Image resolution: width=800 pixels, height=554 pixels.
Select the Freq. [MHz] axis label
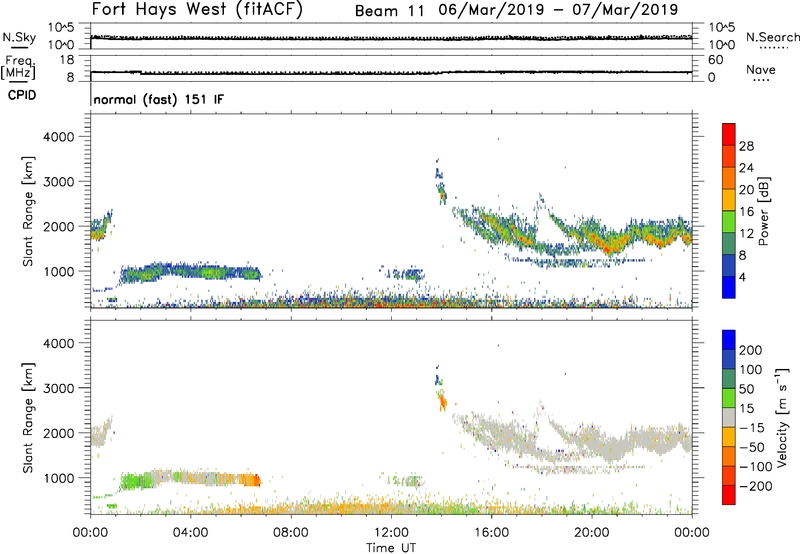18,67
